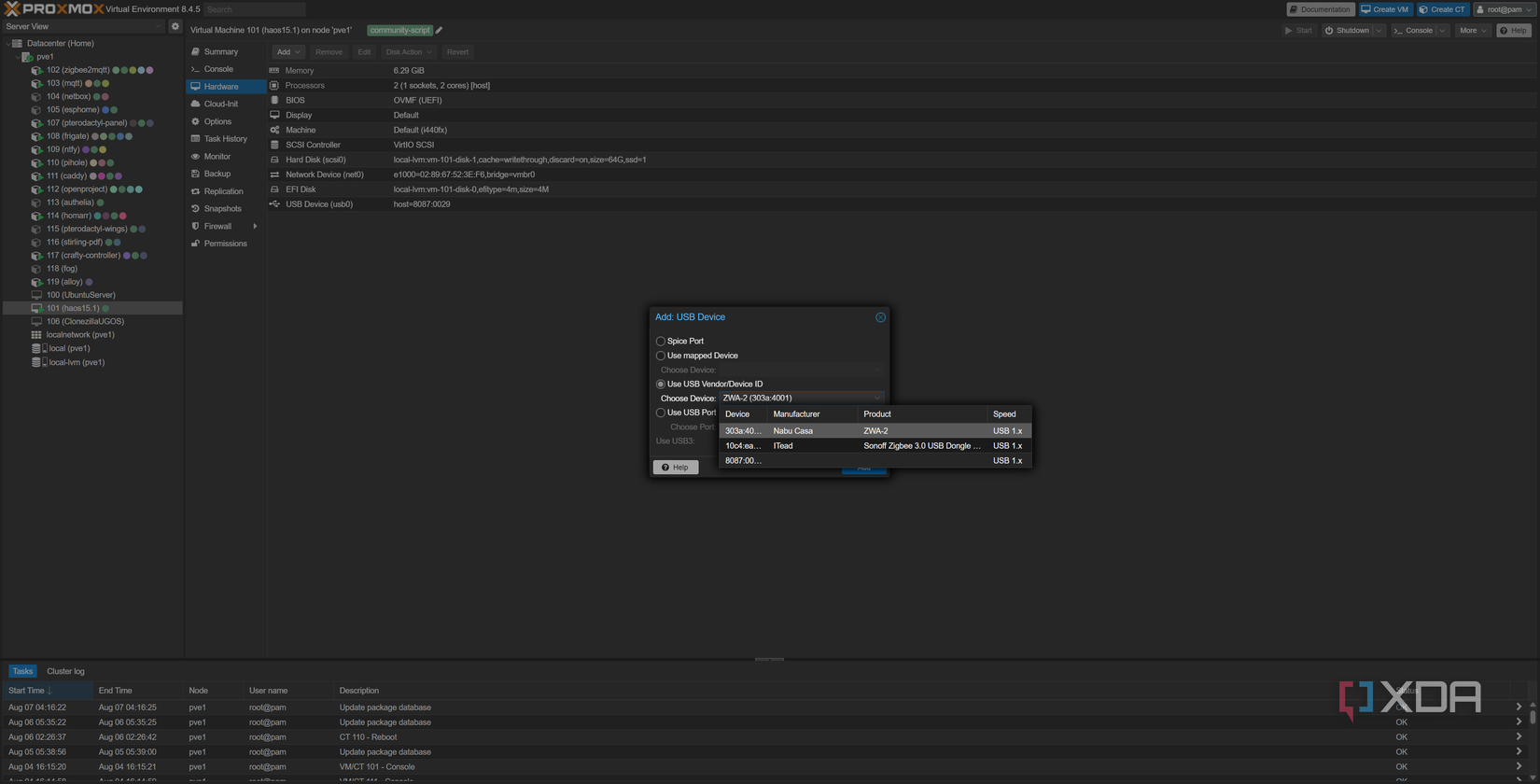1540x784 pixels.
Task: Click Help button in USB dialog
Action: [676, 467]
